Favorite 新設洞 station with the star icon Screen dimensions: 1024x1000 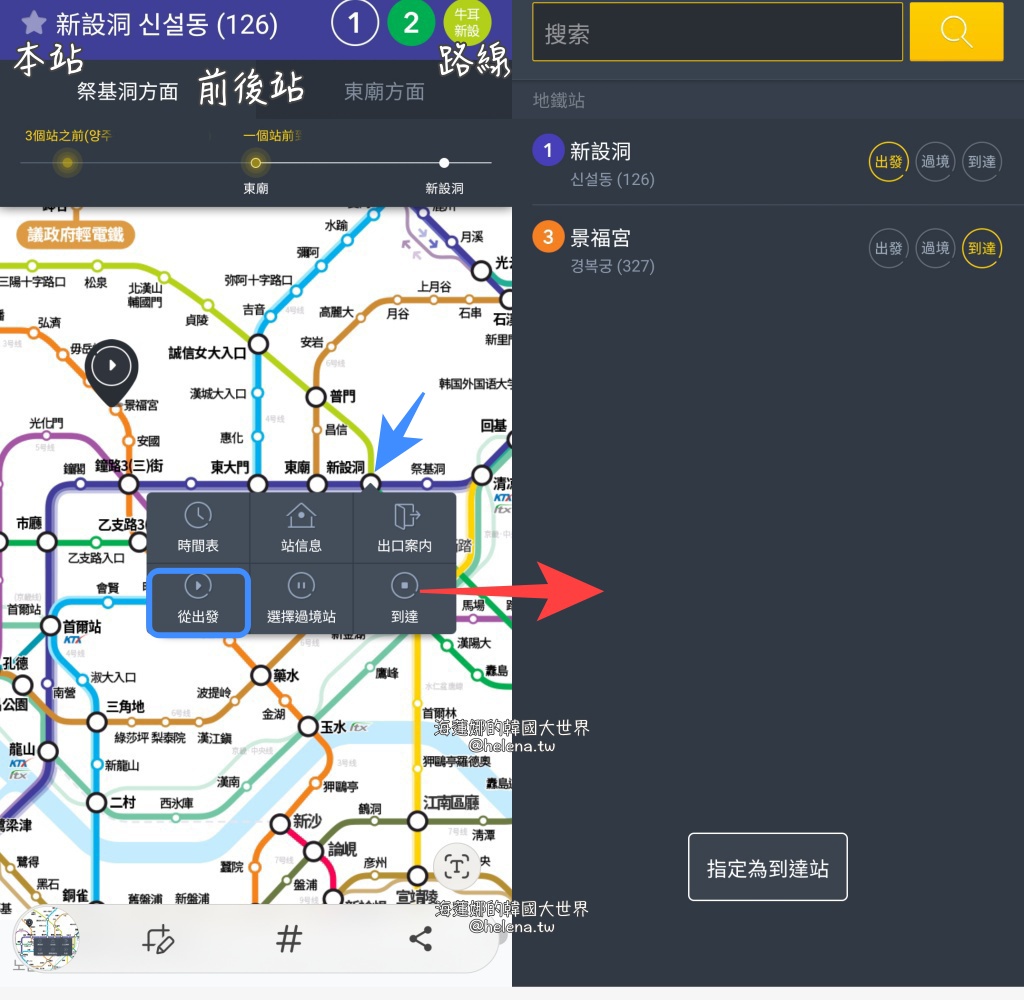pos(34,22)
